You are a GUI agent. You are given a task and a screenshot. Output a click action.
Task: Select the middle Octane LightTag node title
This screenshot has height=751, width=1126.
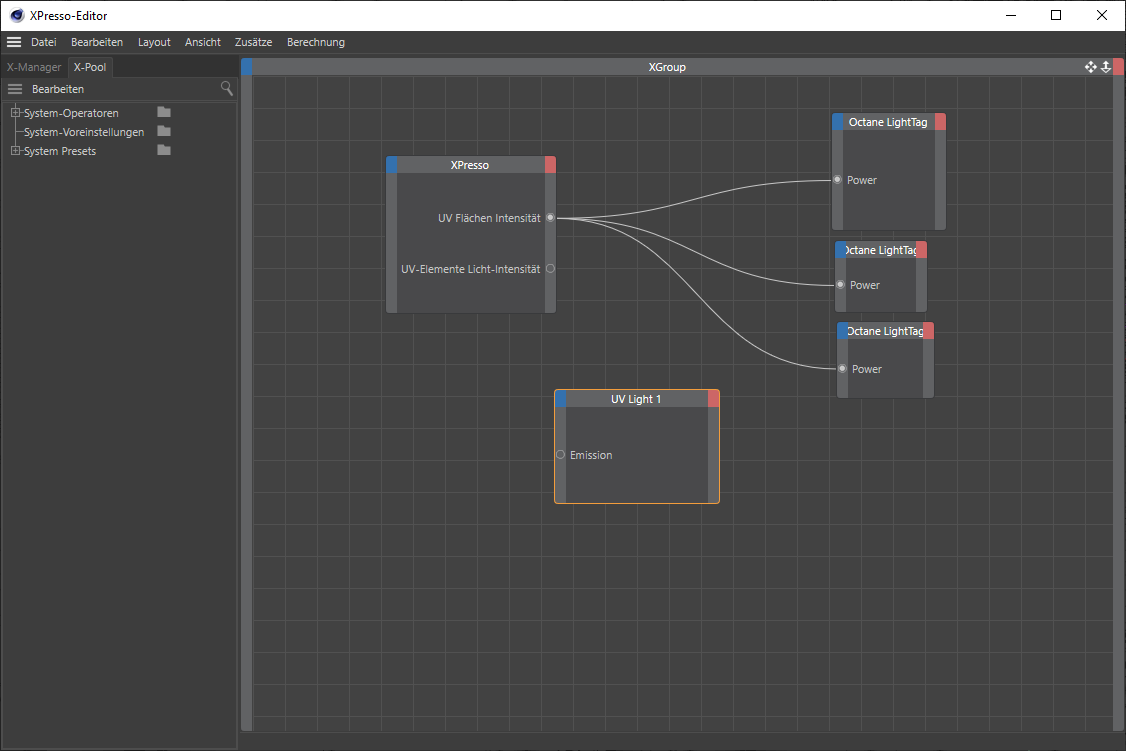click(x=881, y=250)
